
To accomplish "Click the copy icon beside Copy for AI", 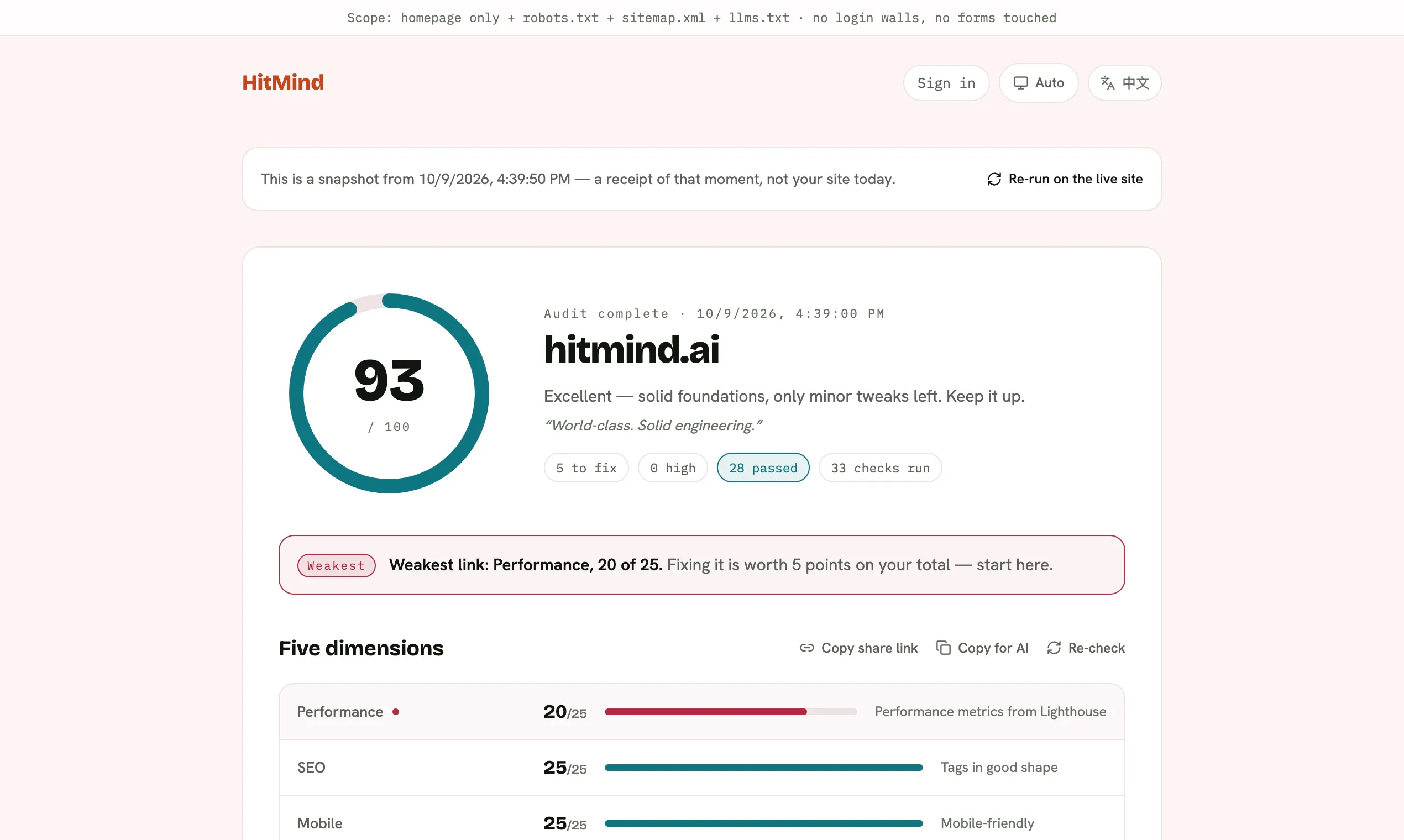I will [x=943, y=648].
